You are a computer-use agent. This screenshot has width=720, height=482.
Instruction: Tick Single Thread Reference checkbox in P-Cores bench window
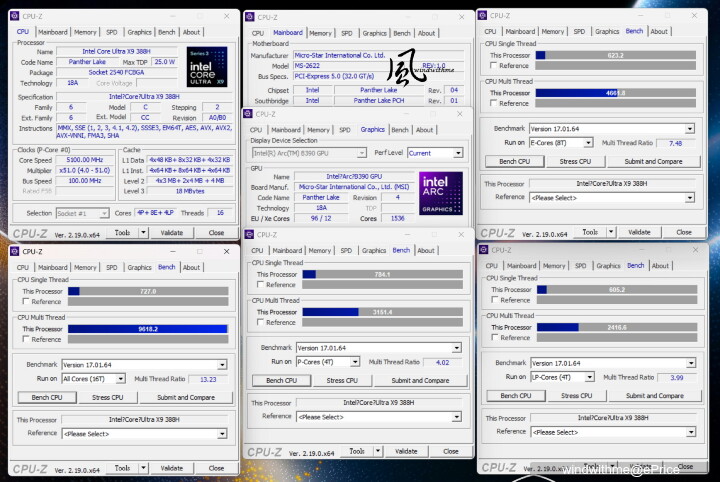(260, 285)
